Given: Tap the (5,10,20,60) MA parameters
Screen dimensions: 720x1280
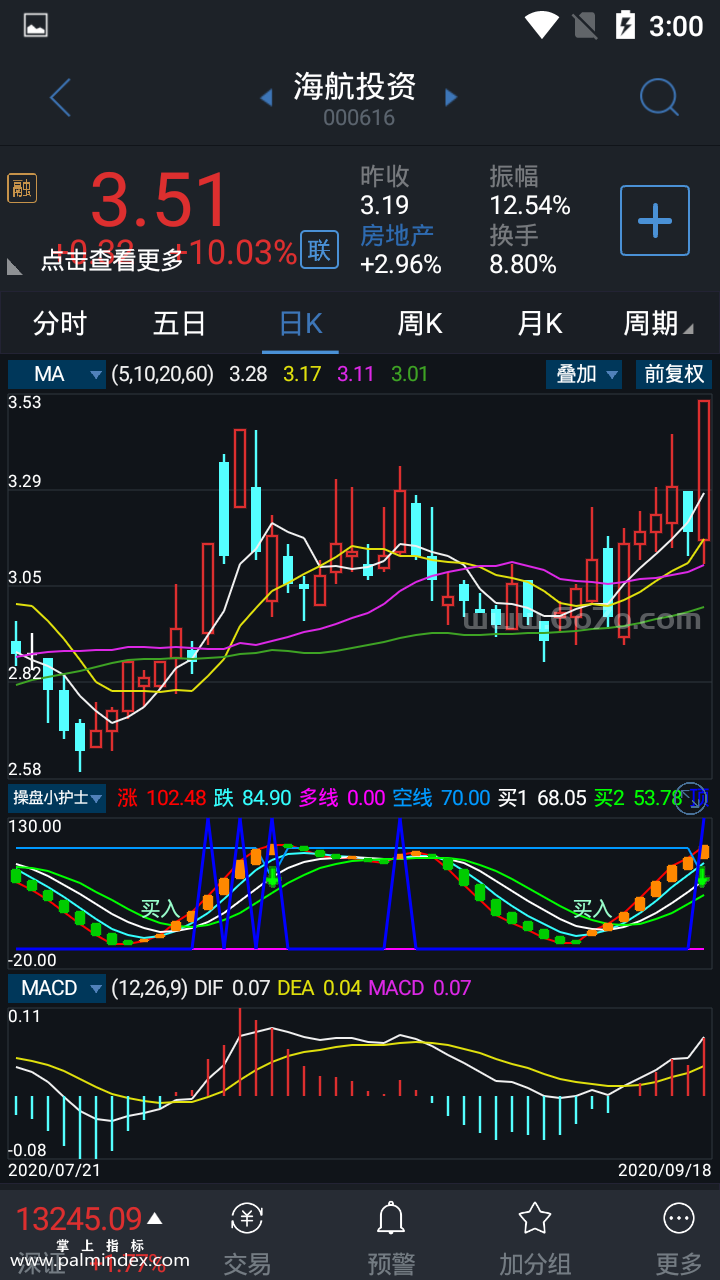Looking at the screenshot, I should click(x=163, y=374).
